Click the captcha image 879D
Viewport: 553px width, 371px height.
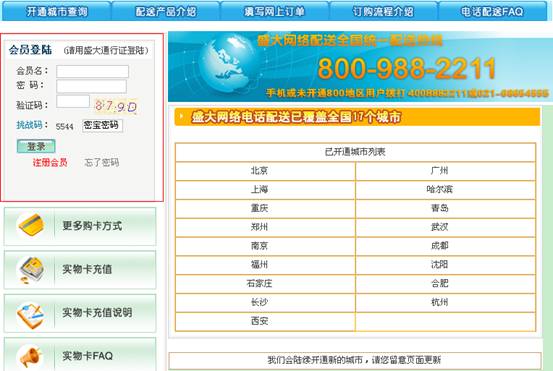click(116, 106)
